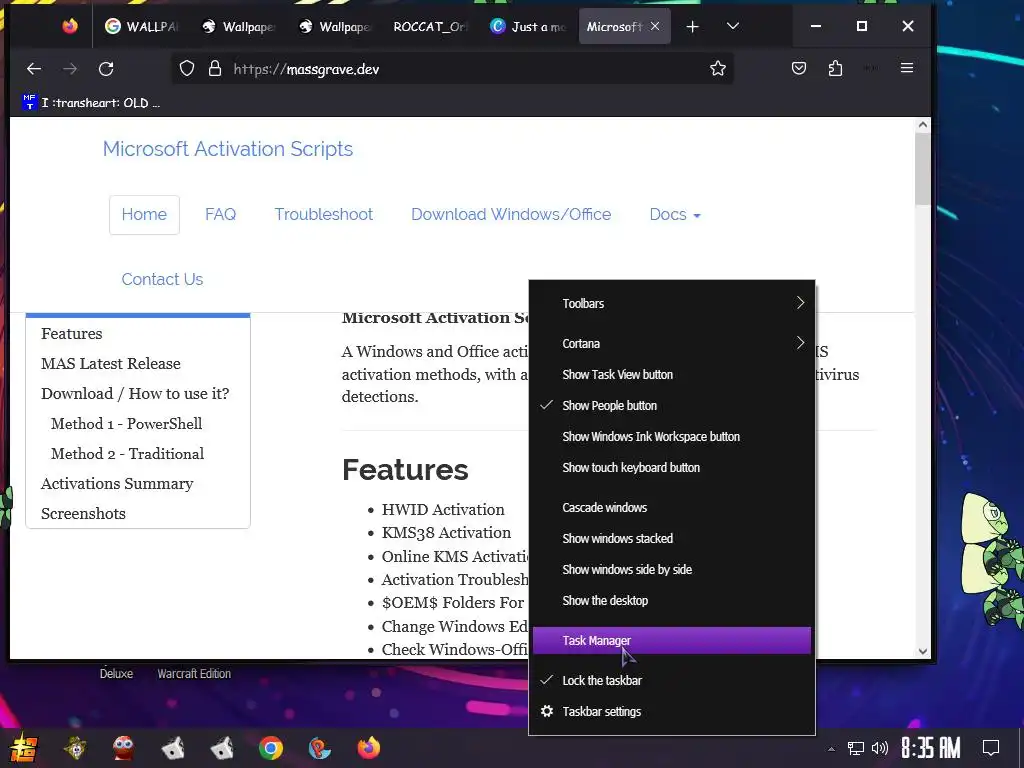Choose Show windows stacked
Screen dimensions: 1024x768
(x=671, y=539)
